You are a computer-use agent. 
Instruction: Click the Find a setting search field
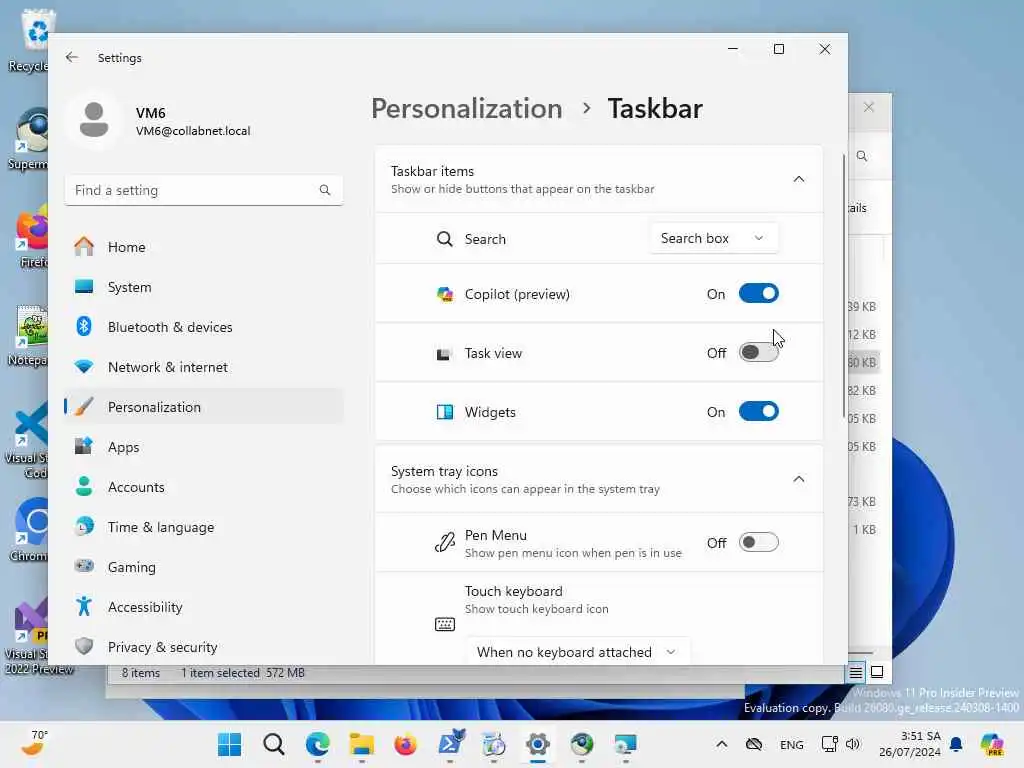tap(204, 190)
